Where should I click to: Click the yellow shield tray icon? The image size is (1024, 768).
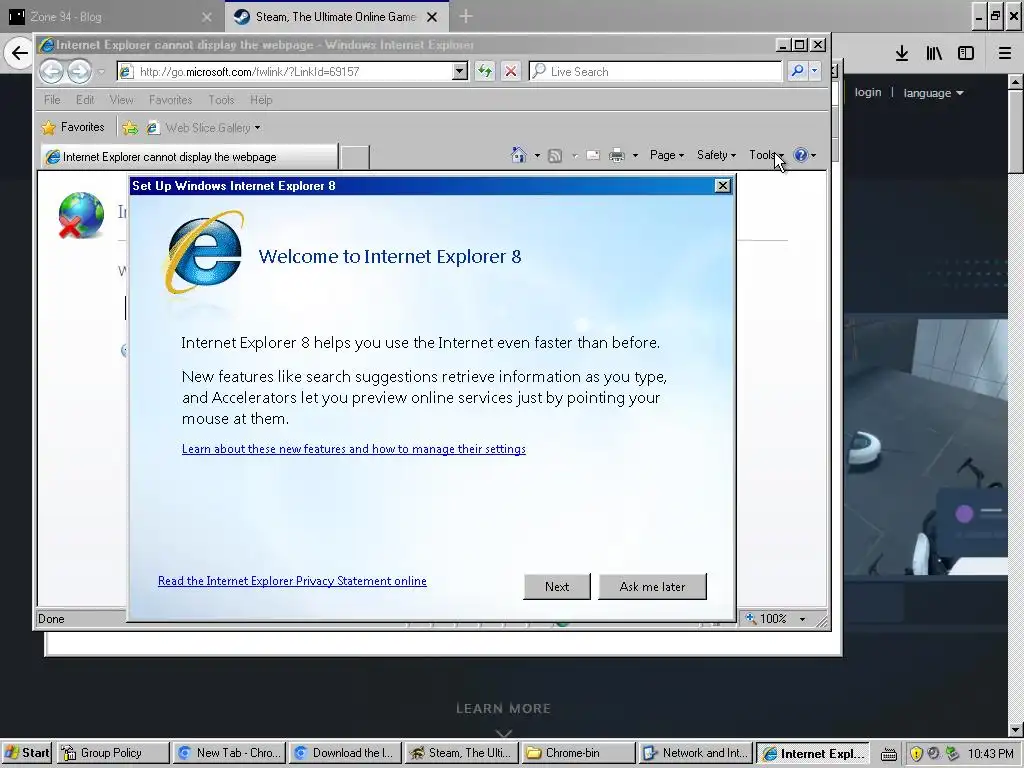click(916, 754)
